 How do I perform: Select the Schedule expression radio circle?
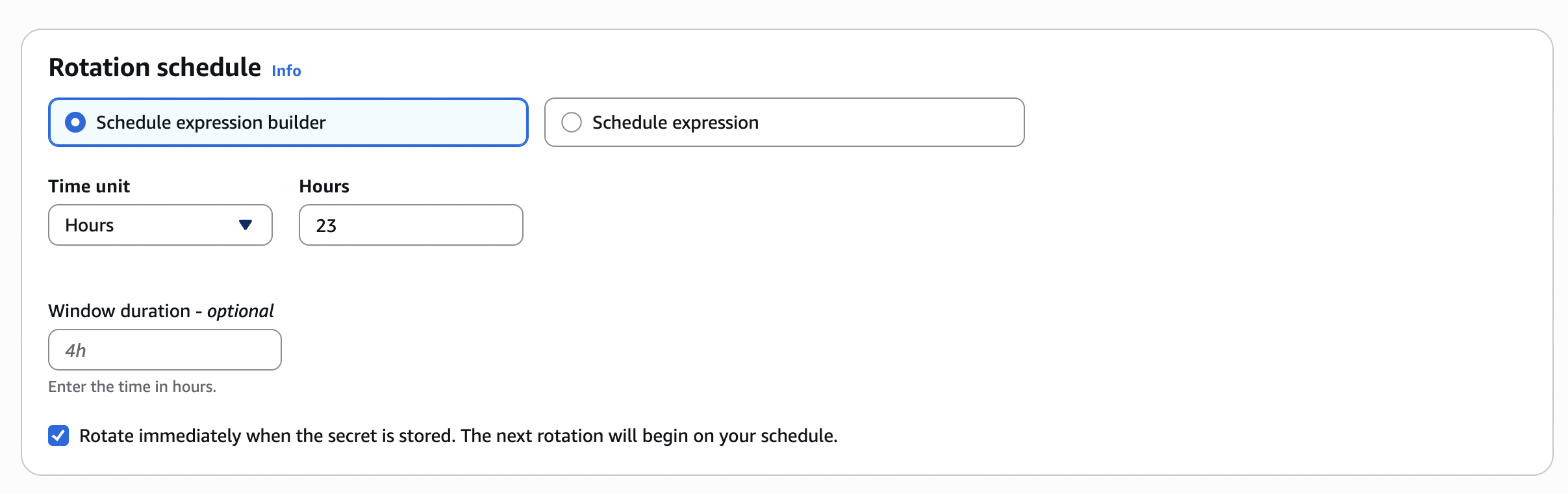pyautogui.click(x=572, y=122)
